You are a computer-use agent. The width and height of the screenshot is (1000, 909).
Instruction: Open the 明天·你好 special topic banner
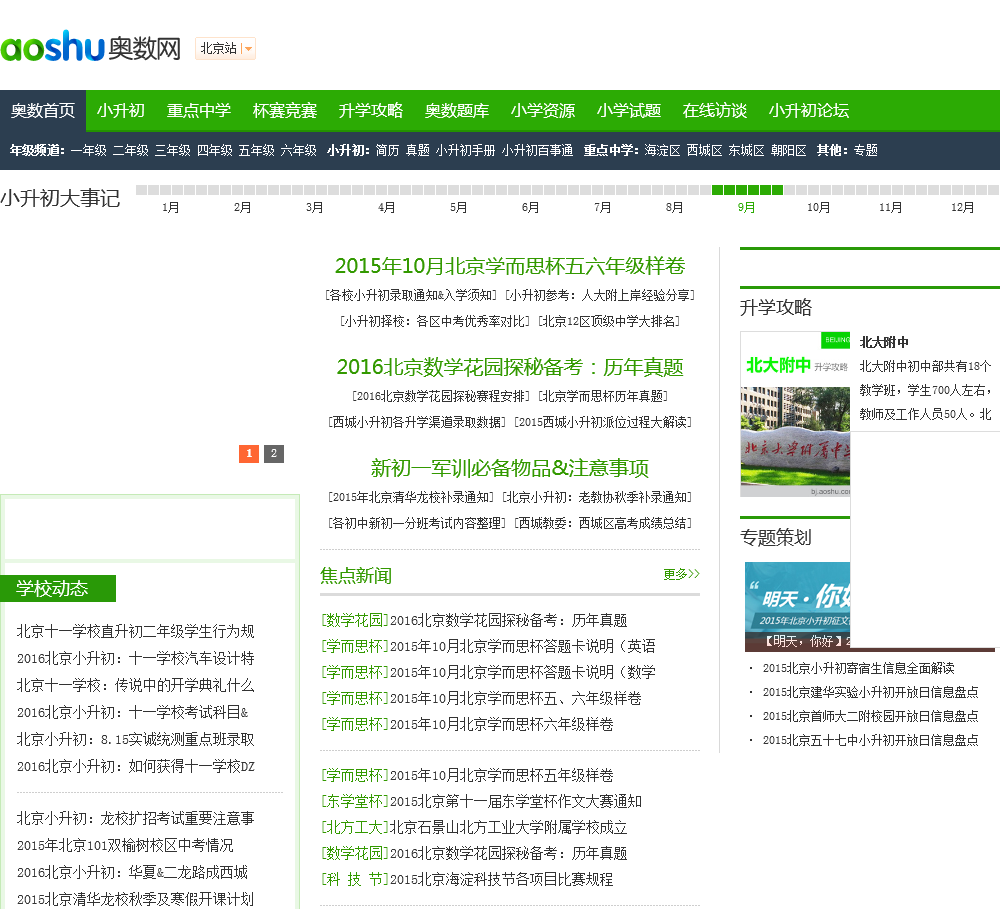point(797,606)
